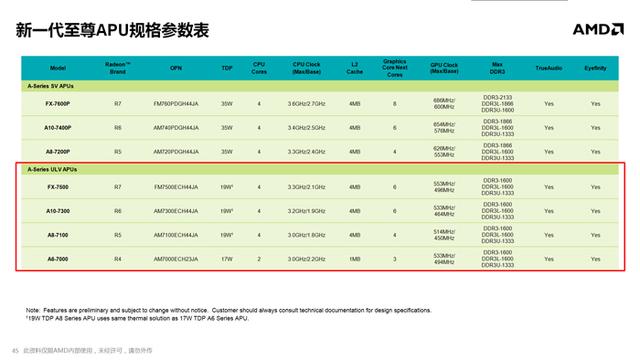Click the CPU cores "2" in the A6-7000 row
Screen dimensions: 640x360
click(259, 259)
